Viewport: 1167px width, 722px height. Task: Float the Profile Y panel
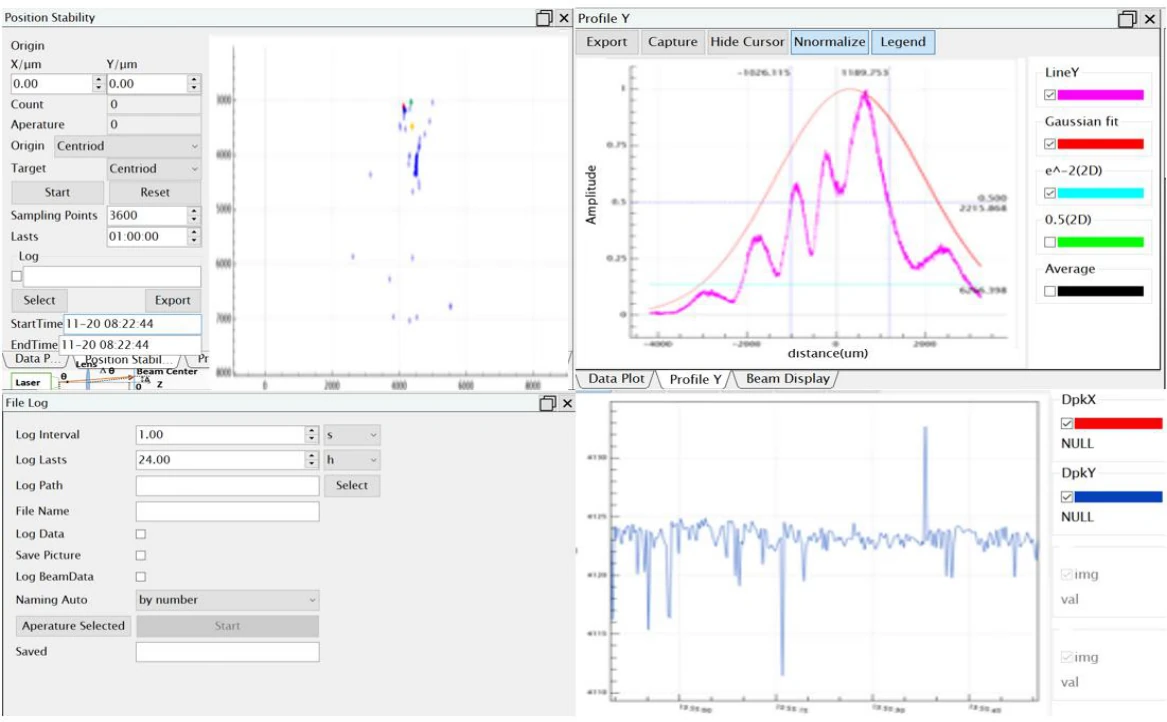(1128, 19)
